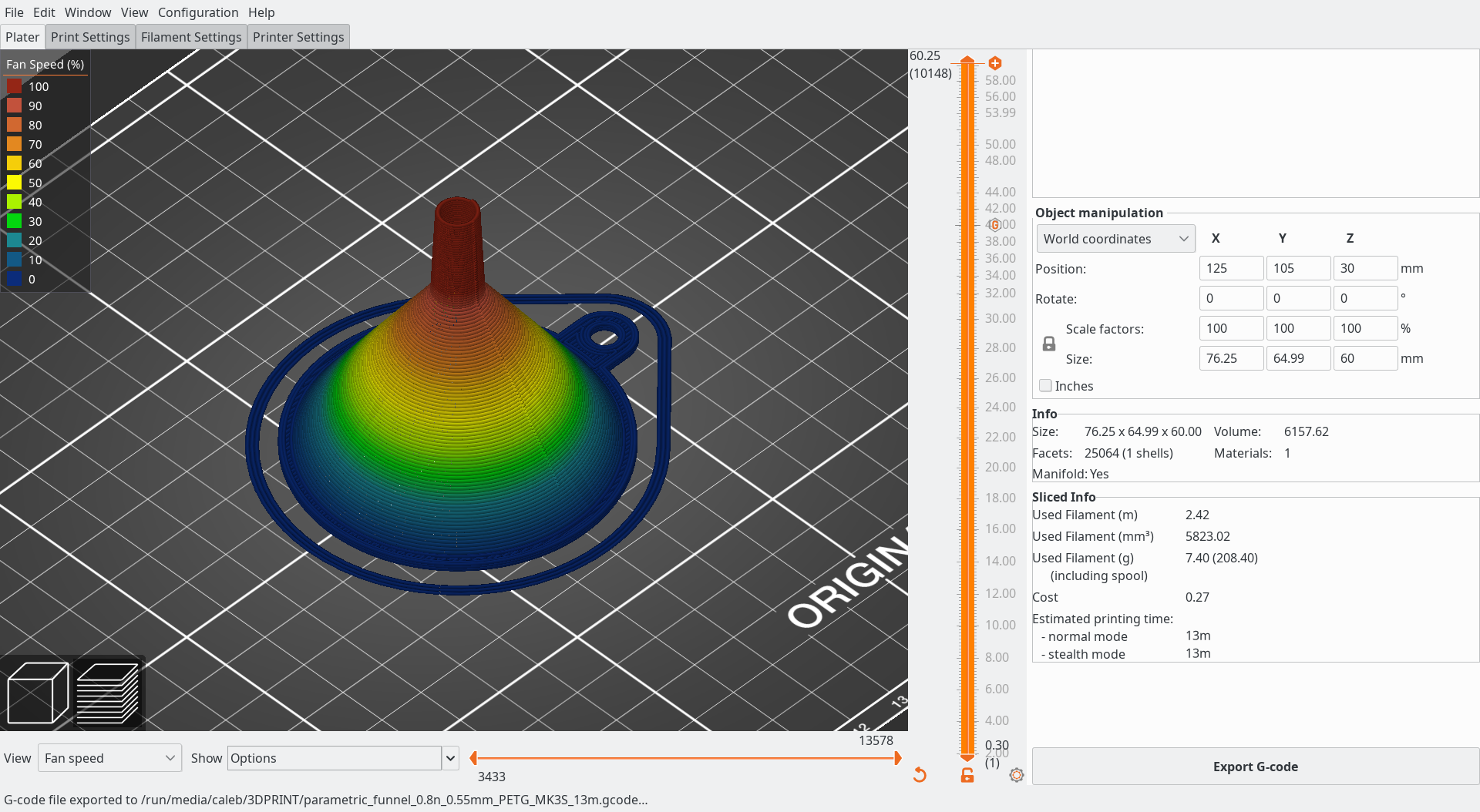Click the 'Manifold: Yes' info line
Screen dimensions: 1480x812
(1070, 474)
